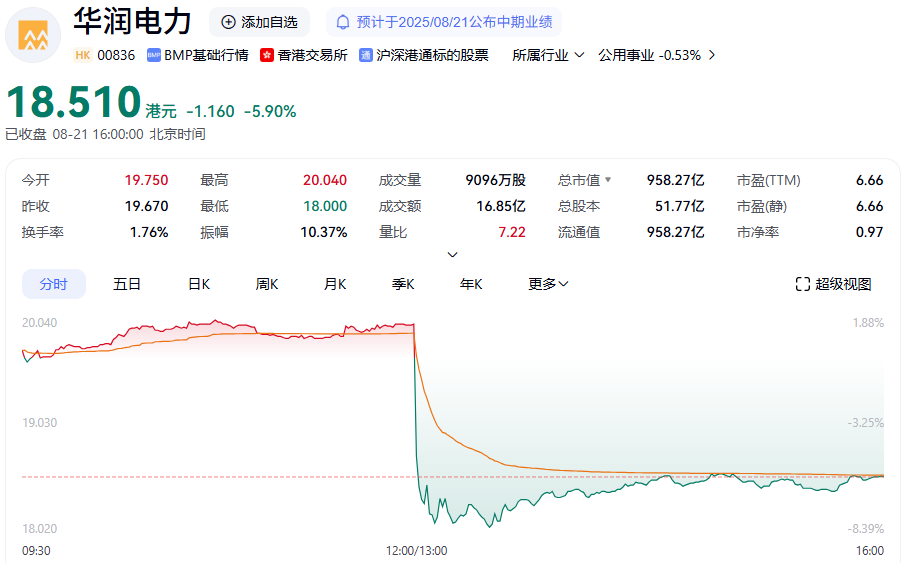The width and height of the screenshot is (909, 563).
Task: Select the 分时 tab
Action: [54, 284]
